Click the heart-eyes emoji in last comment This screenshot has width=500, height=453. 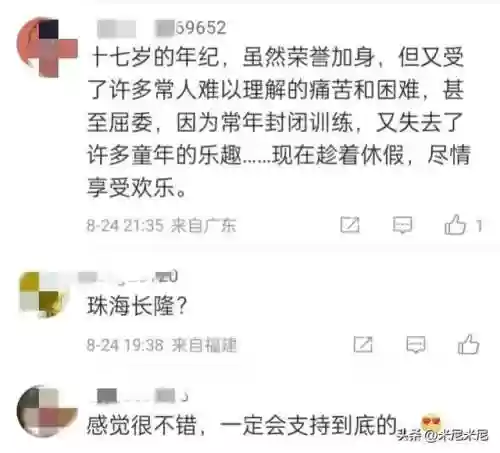coord(431,421)
